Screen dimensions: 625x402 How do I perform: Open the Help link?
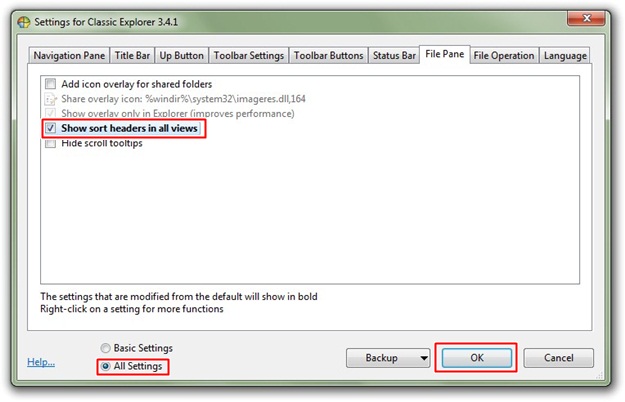click(x=41, y=362)
